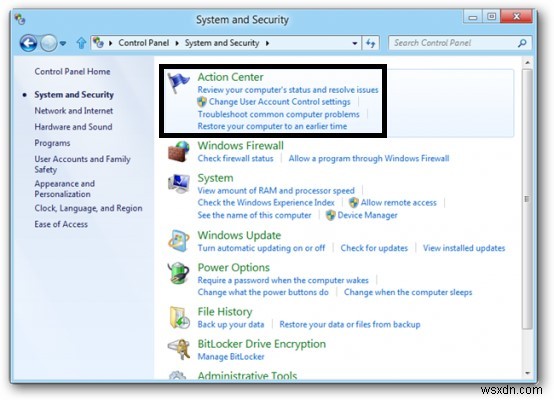Click Troubleshoot common computer problems
Image resolution: width=554 pixels, height=400 pixels.
(278, 114)
